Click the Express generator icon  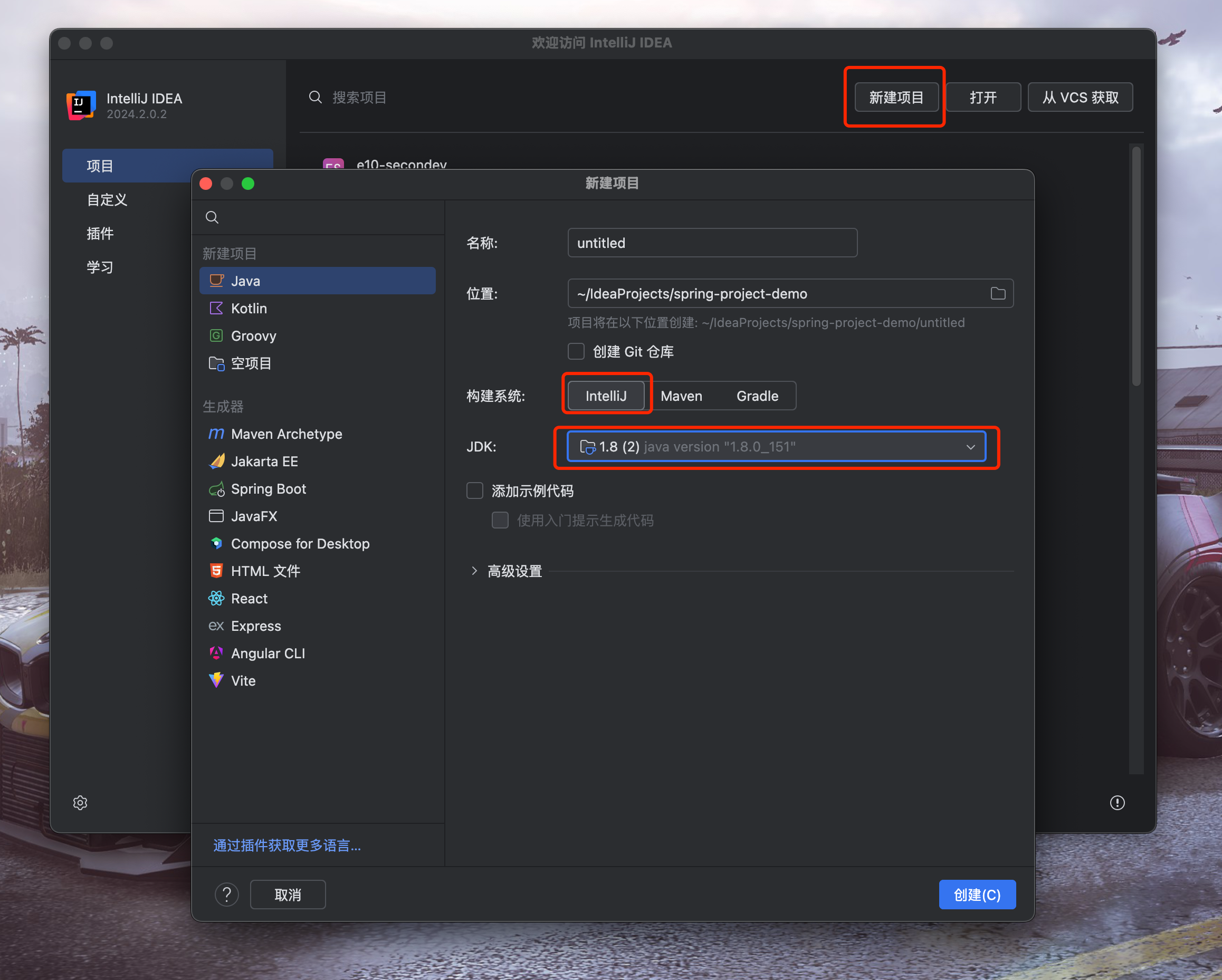216,626
